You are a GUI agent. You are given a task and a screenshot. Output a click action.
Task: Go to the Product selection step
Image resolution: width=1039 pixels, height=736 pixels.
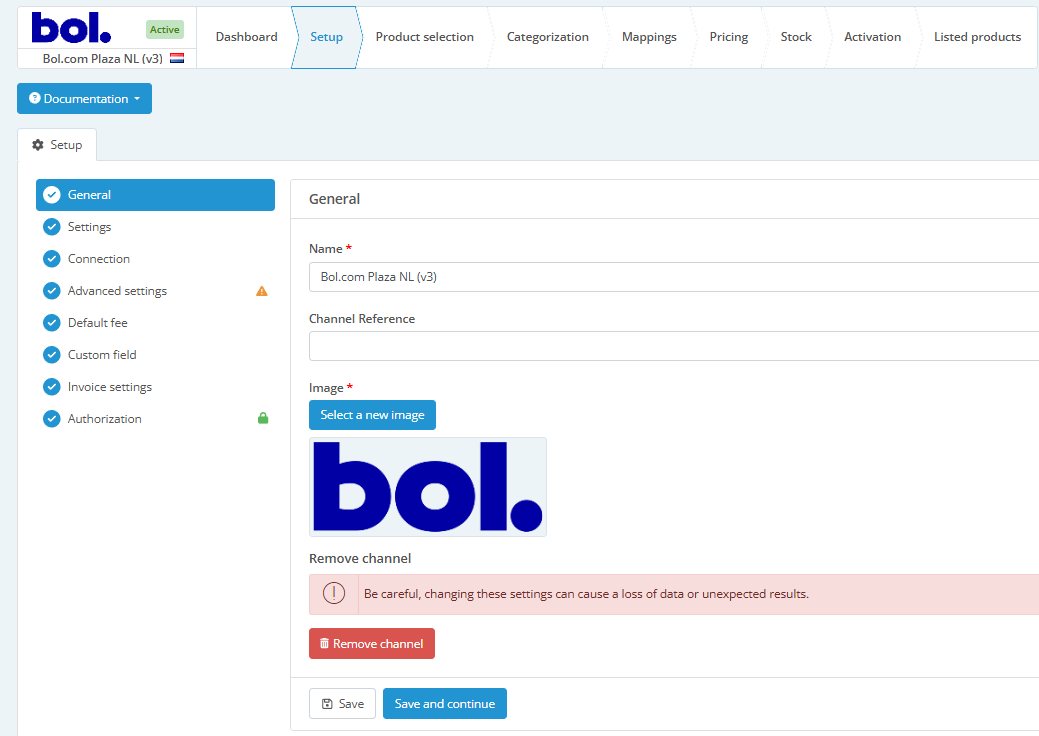point(425,37)
